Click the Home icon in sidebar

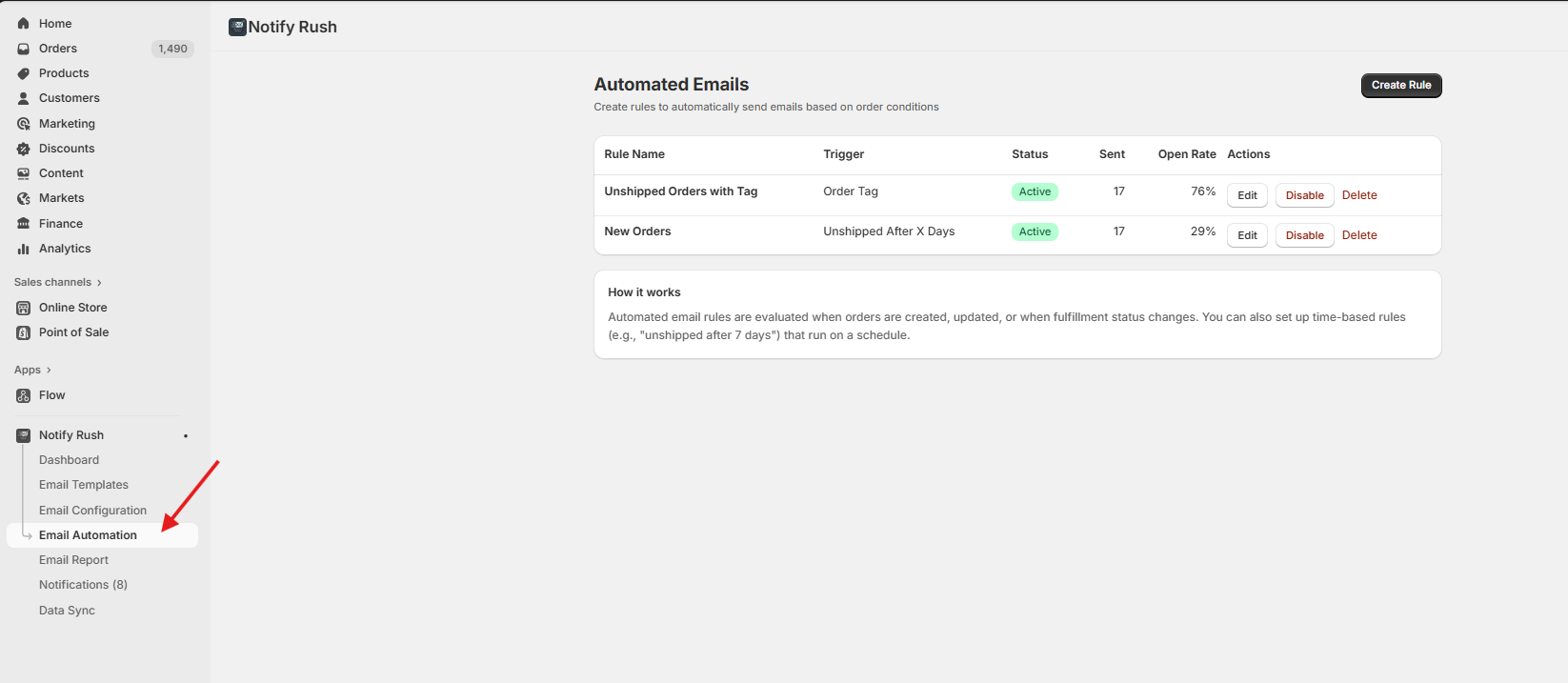(x=24, y=24)
